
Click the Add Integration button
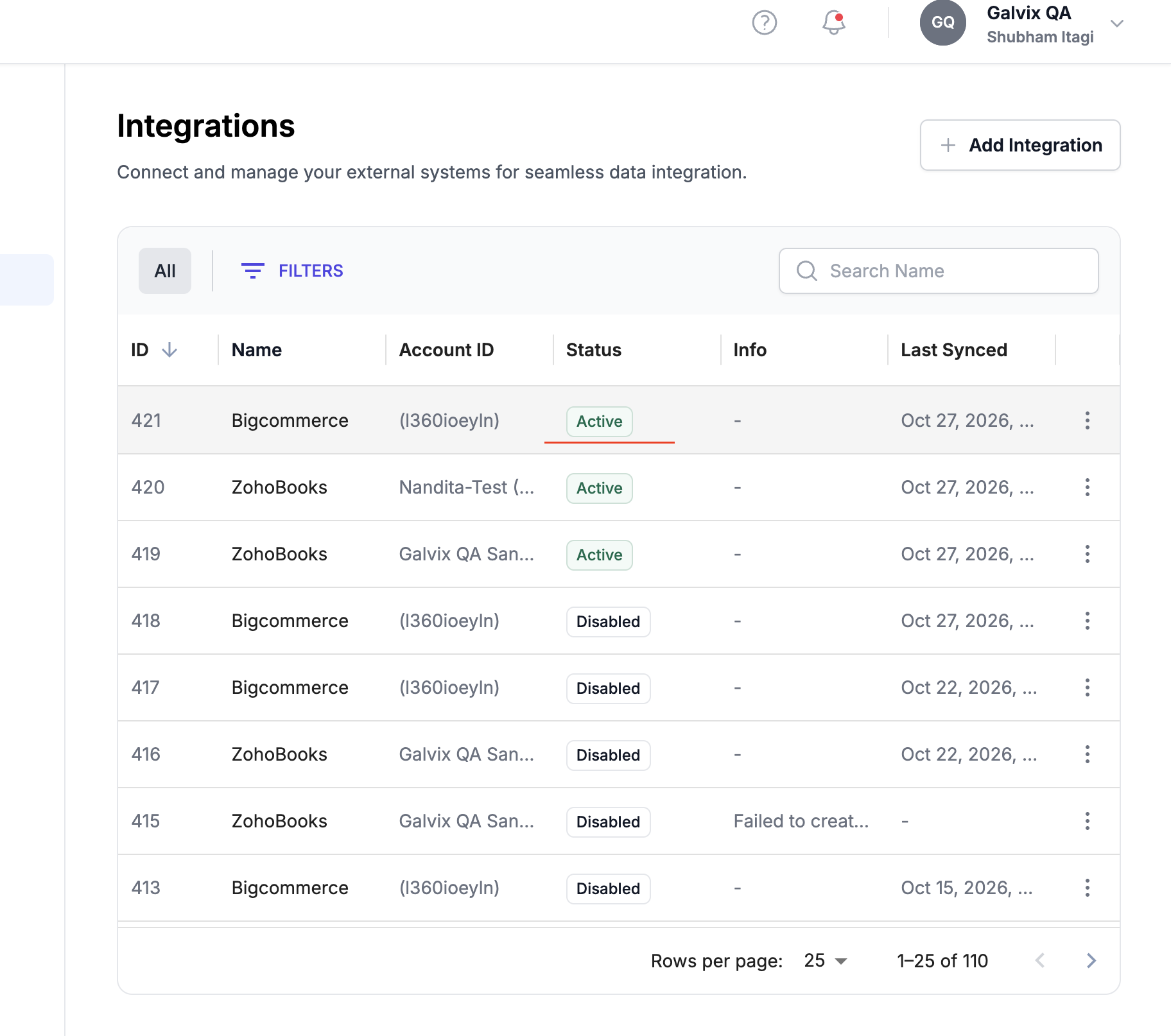[x=1019, y=145]
